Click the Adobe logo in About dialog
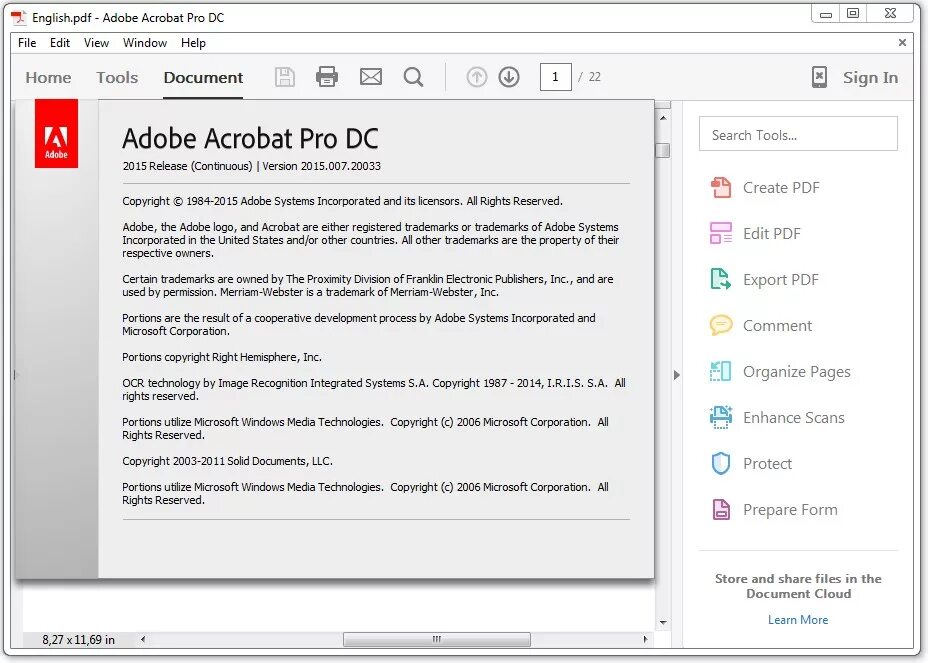 (56, 133)
